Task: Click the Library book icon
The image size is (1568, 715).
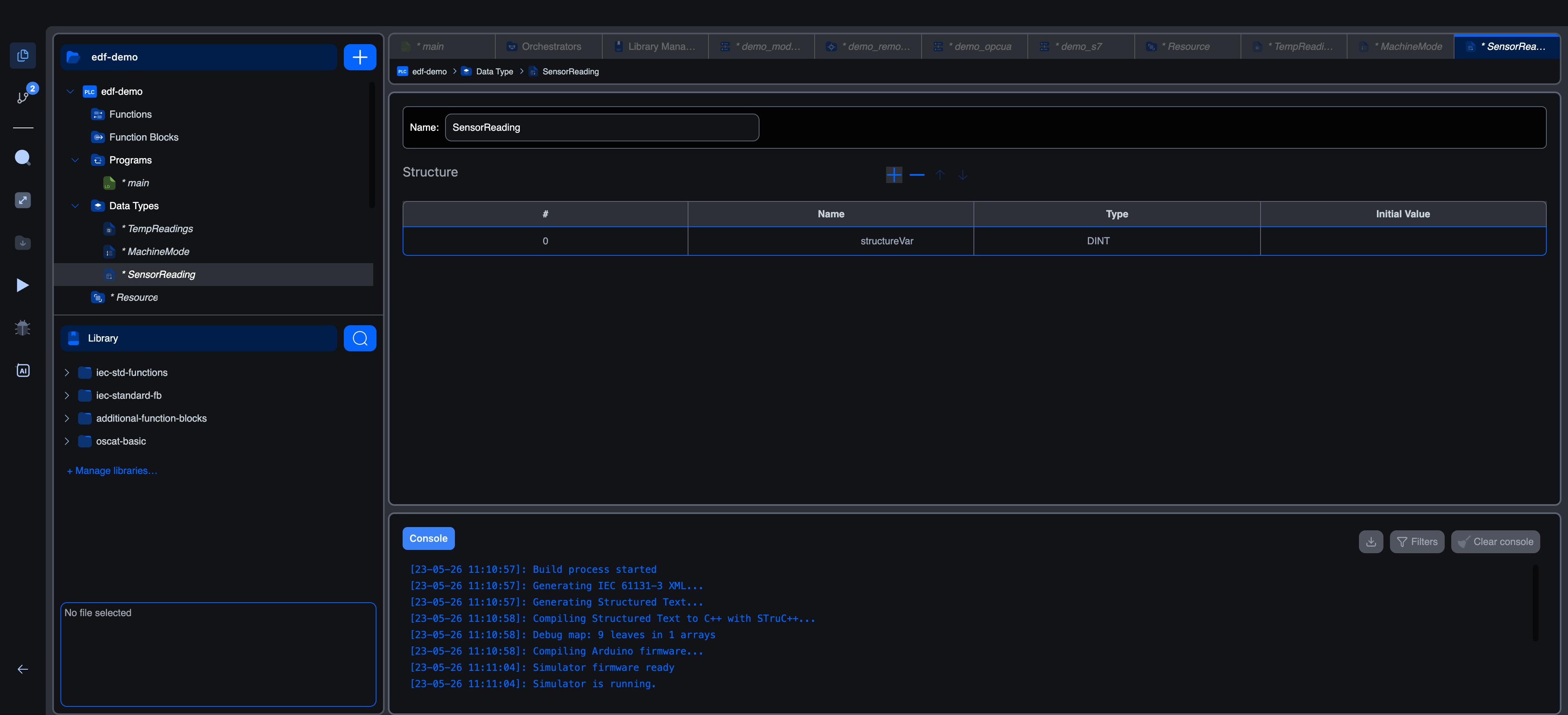Action: [73, 338]
